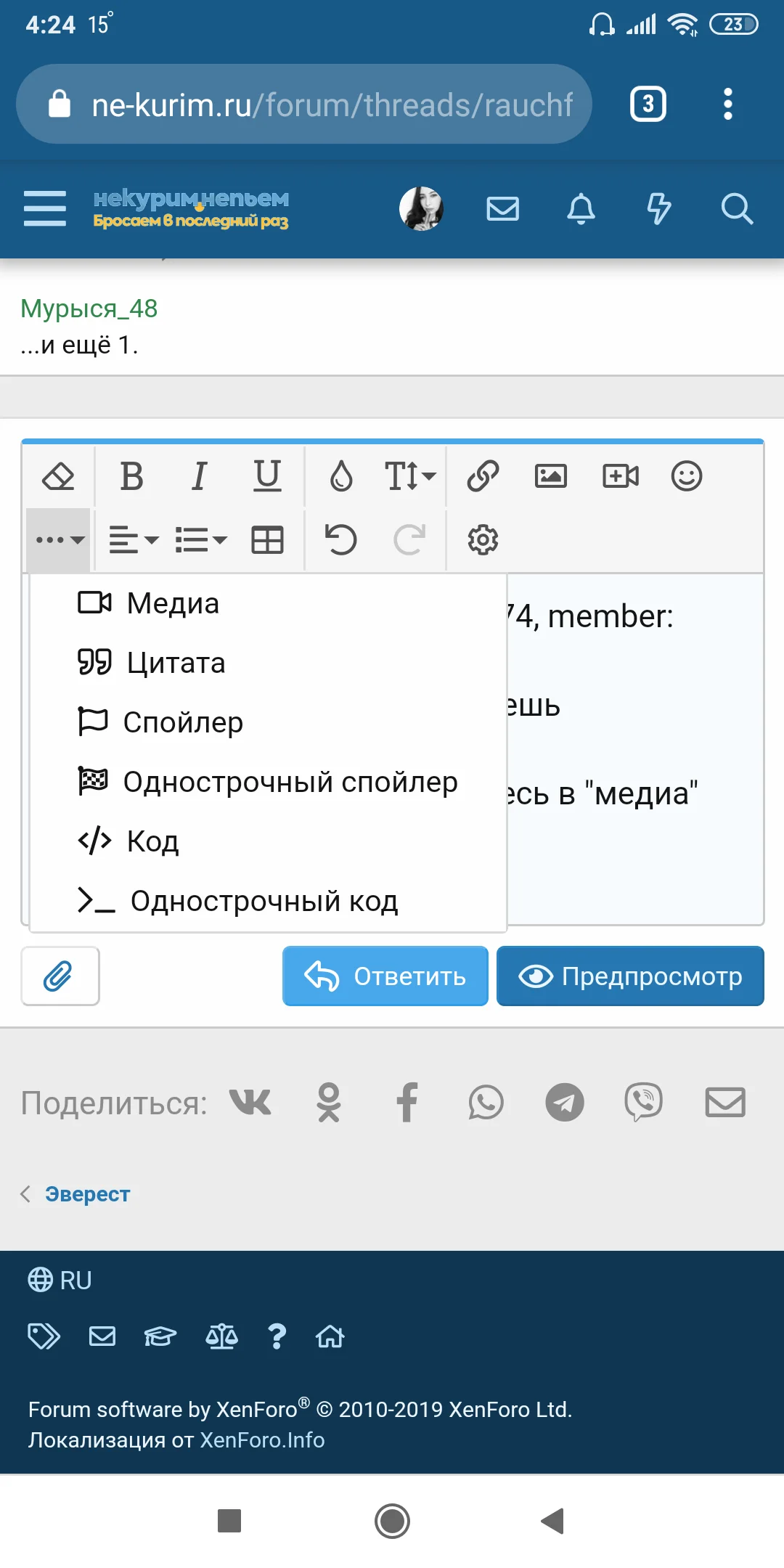This screenshot has height=1568, width=784.
Task: Open the forum hamburger menu
Action: (x=45, y=209)
